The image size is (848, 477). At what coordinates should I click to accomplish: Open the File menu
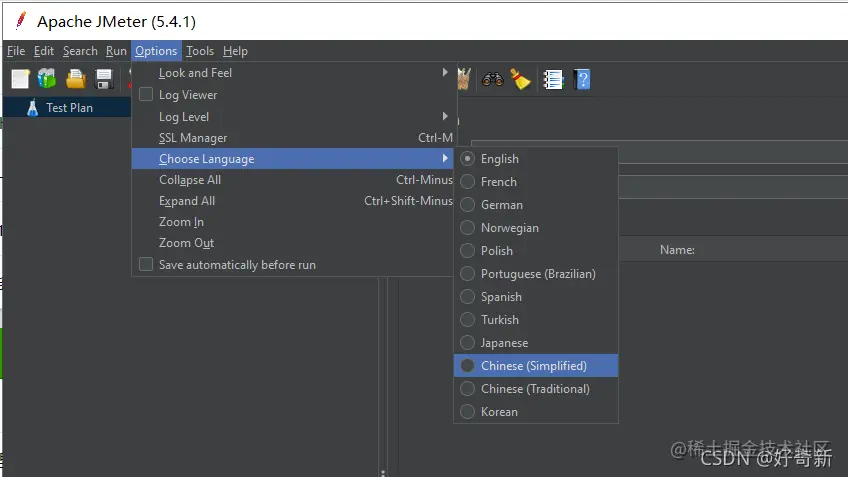16,51
